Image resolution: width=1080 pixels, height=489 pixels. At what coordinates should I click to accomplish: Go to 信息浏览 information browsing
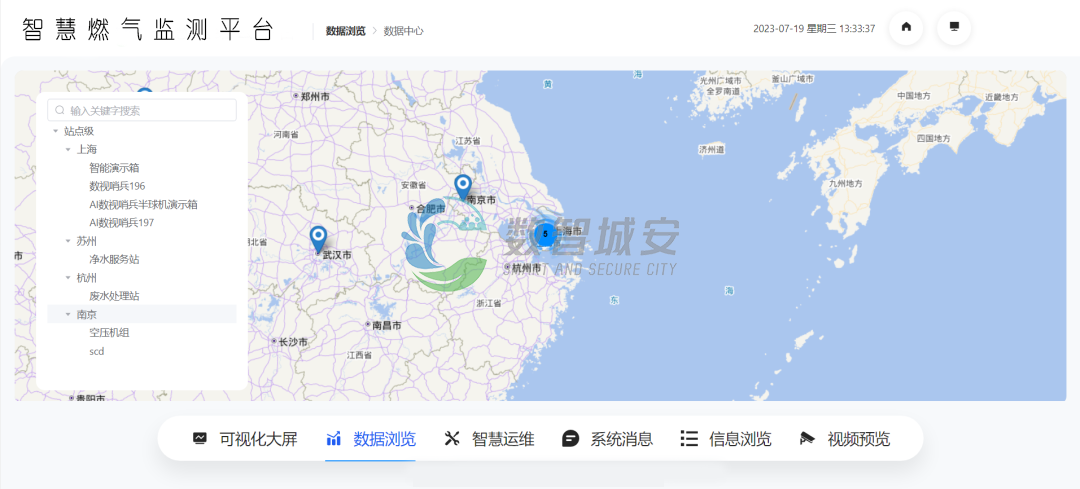pyautogui.click(x=726, y=439)
